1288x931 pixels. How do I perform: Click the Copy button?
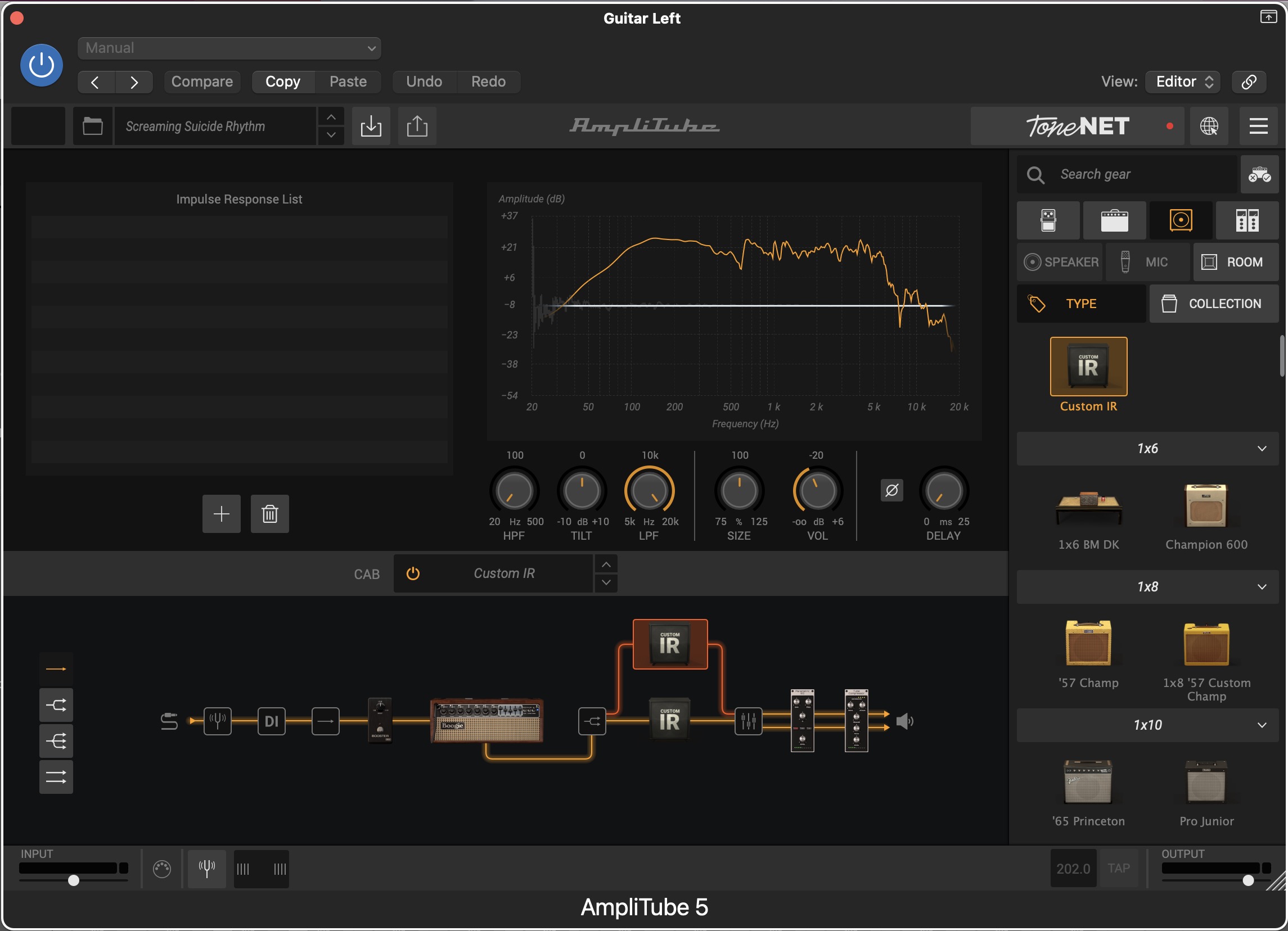[x=283, y=82]
